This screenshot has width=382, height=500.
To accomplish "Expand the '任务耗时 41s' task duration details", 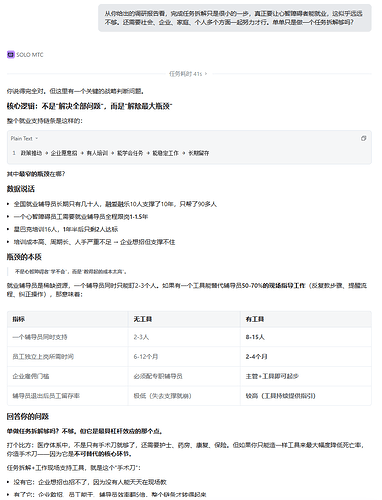I will pyautogui.click(x=188, y=74).
